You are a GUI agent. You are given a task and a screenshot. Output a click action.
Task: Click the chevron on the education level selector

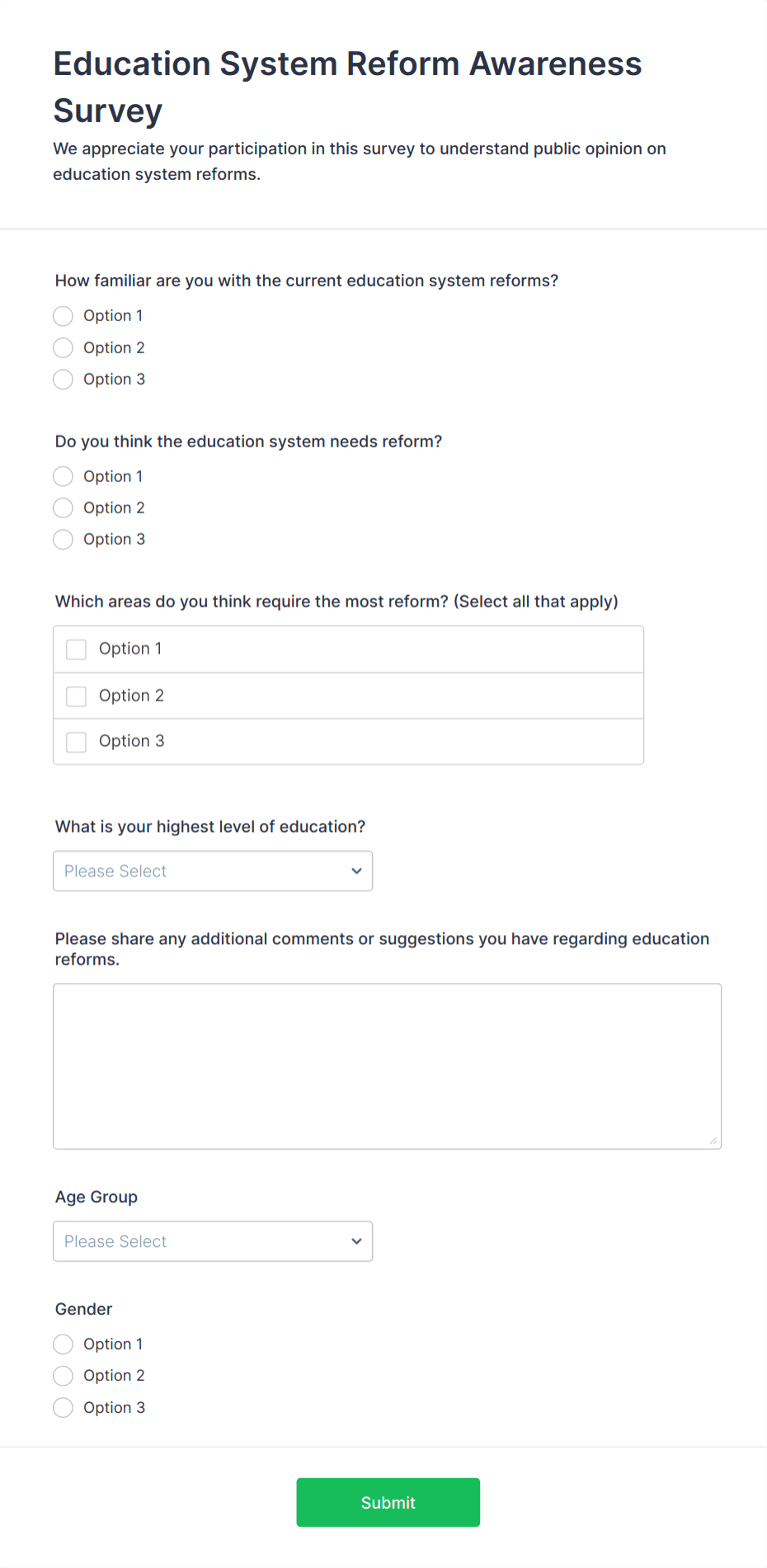click(356, 871)
